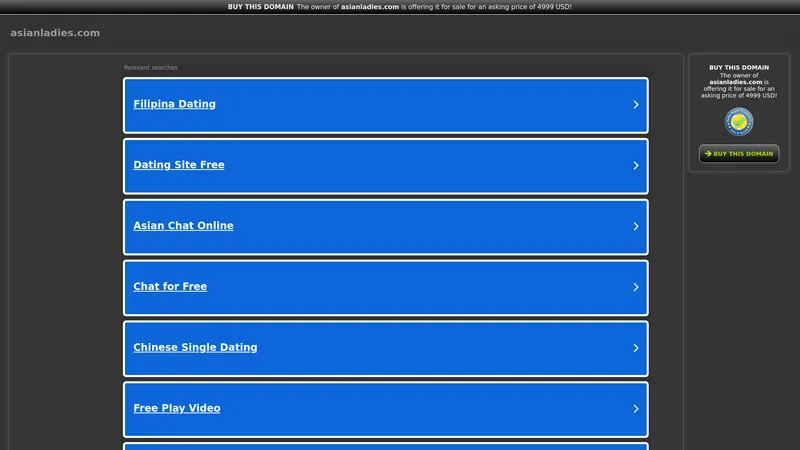Screen dimensions: 800x450
Task: Visit the Chinese Single Dating link
Action: point(195,348)
